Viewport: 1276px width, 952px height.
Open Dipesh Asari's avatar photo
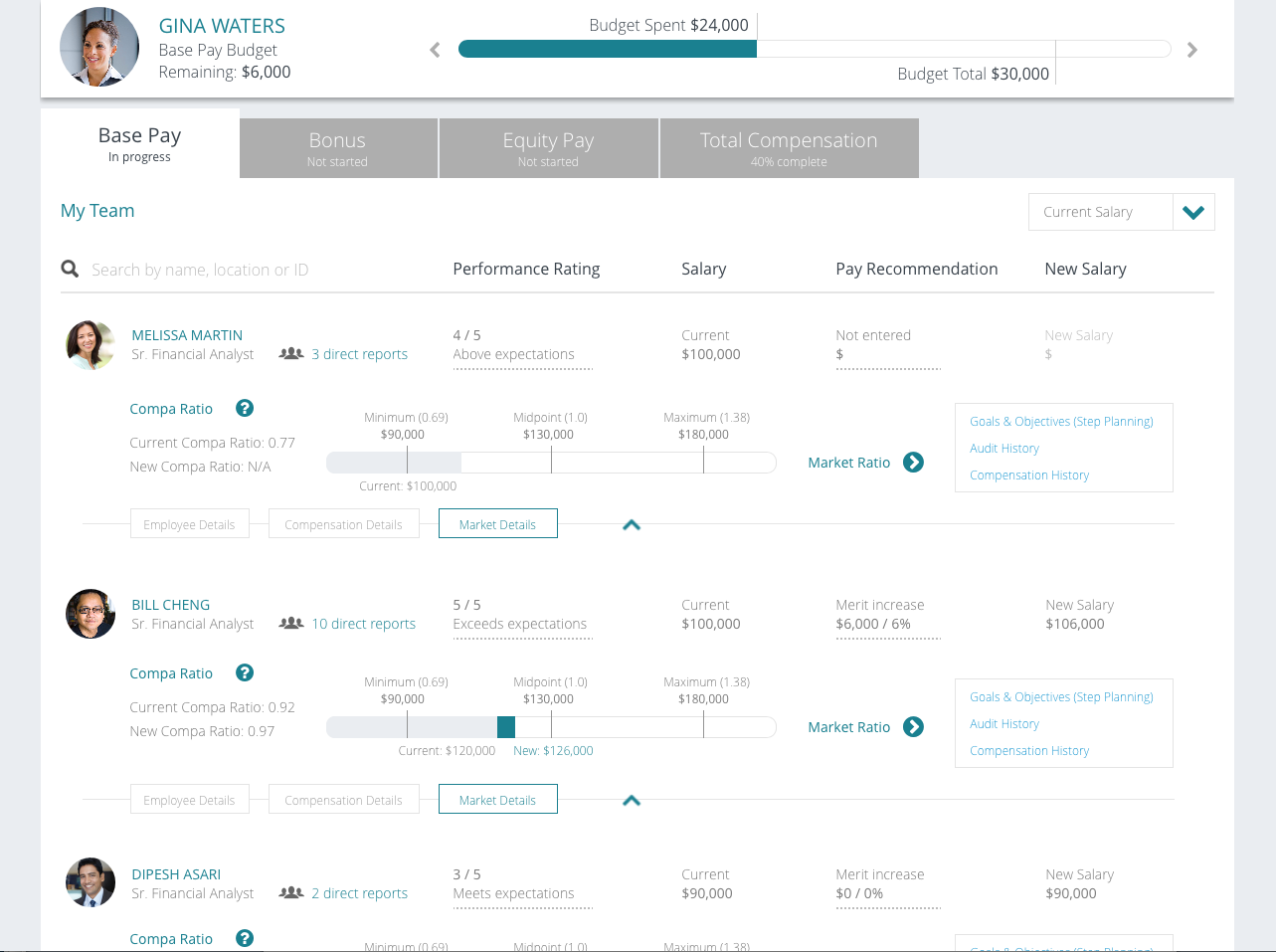click(x=91, y=882)
